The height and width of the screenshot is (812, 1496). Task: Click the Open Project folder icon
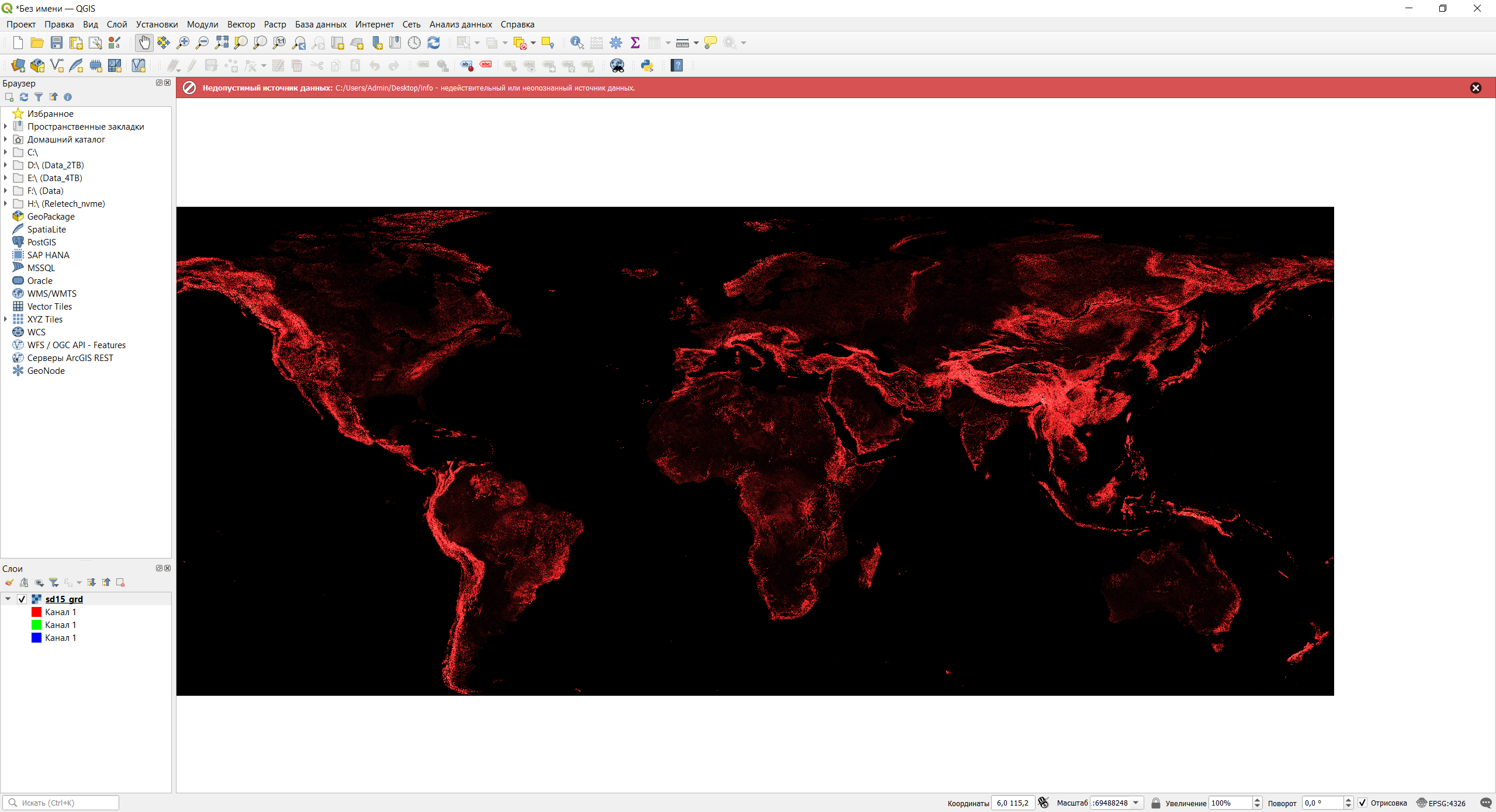37,43
